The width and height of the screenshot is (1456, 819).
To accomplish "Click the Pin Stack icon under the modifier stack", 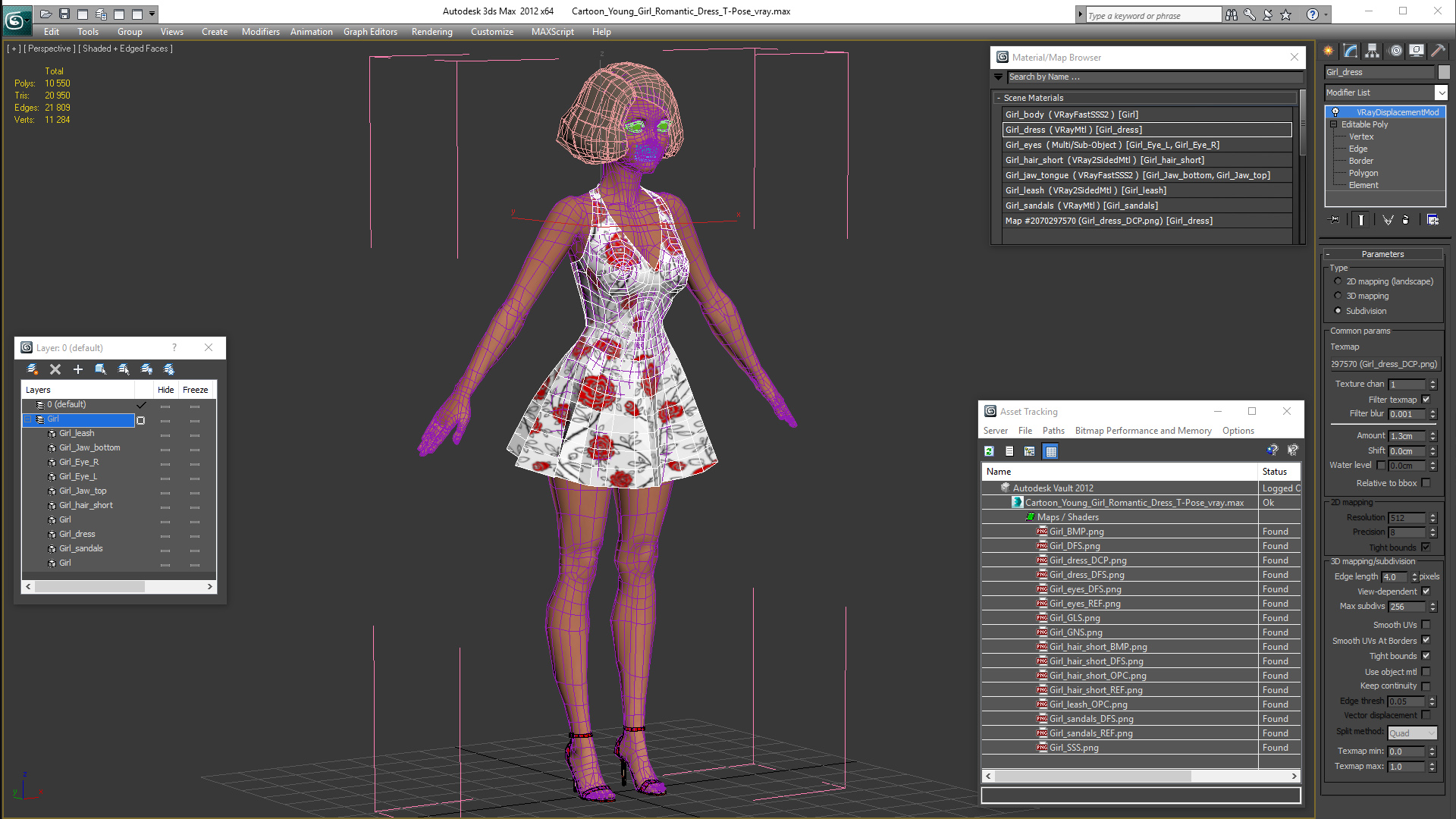I will point(1335,220).
